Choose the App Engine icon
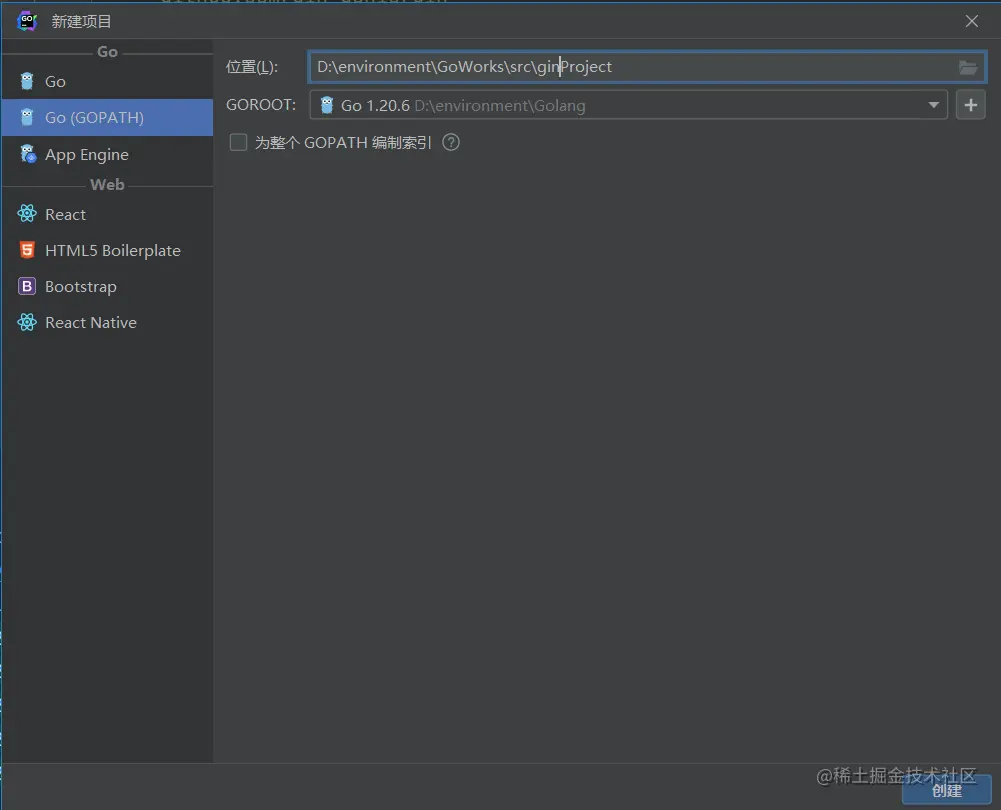Viewport: 1001px width, 810px height. click(27, 154)
